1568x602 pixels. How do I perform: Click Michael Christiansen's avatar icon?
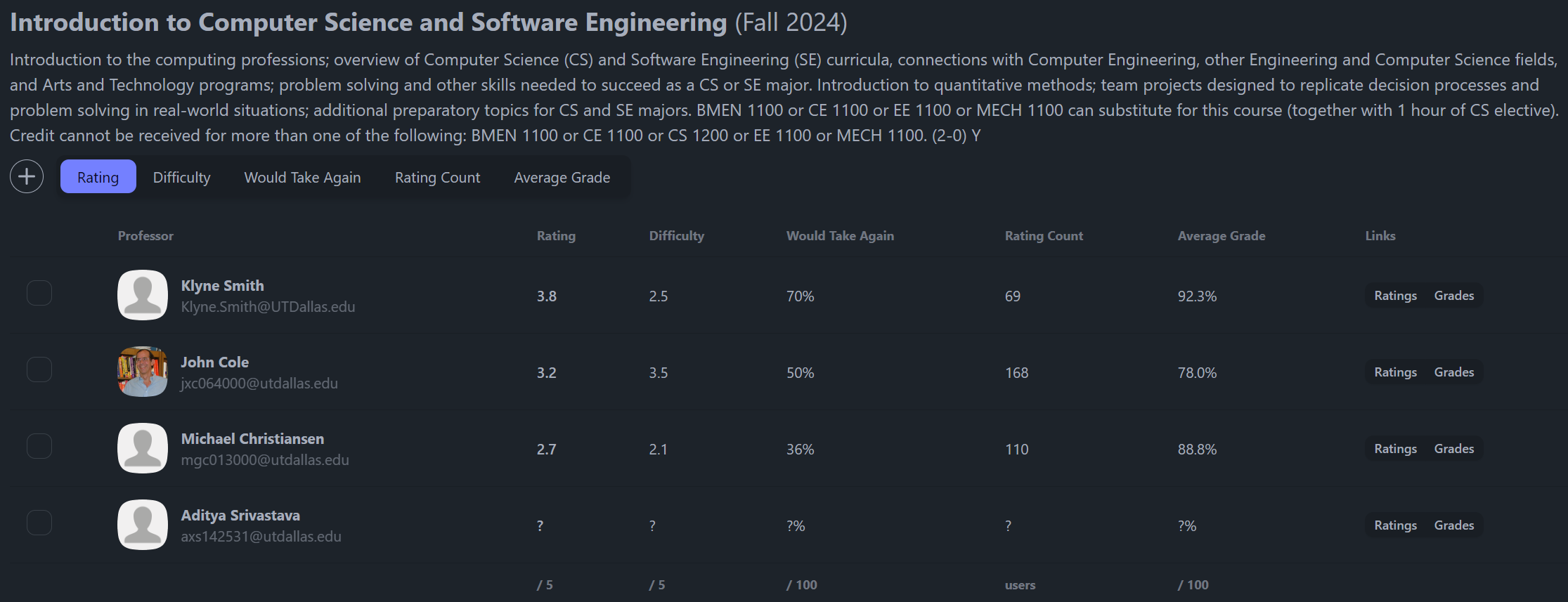pos(143,448)
